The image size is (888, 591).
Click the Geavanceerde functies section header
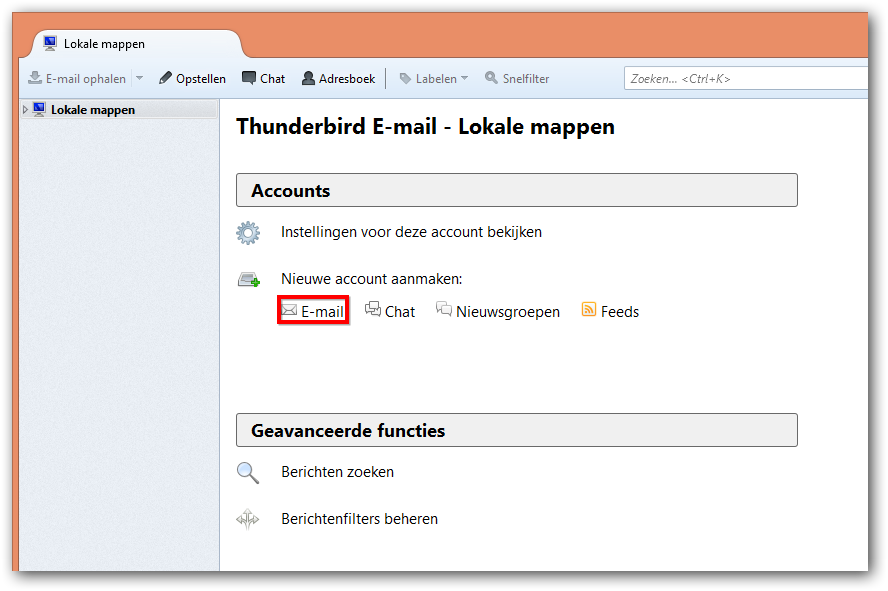coord(516,430)
